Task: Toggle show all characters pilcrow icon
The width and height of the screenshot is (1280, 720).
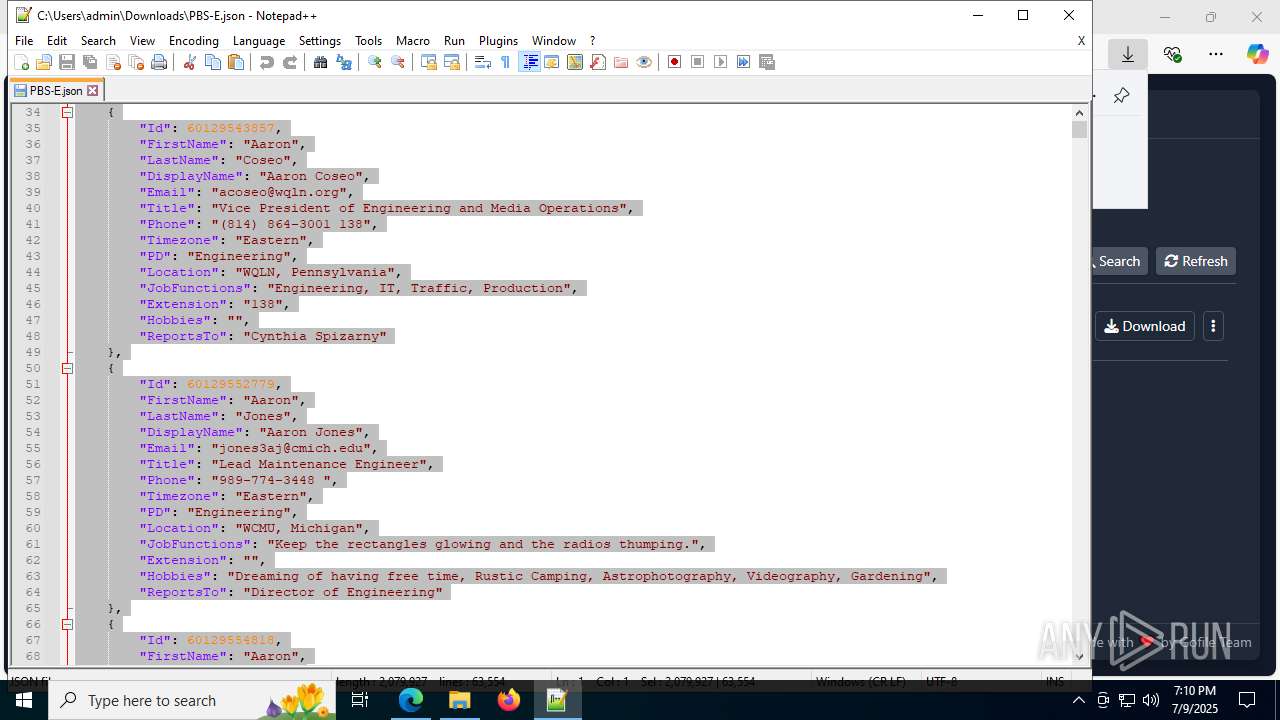Action: (x=505, y=62)
